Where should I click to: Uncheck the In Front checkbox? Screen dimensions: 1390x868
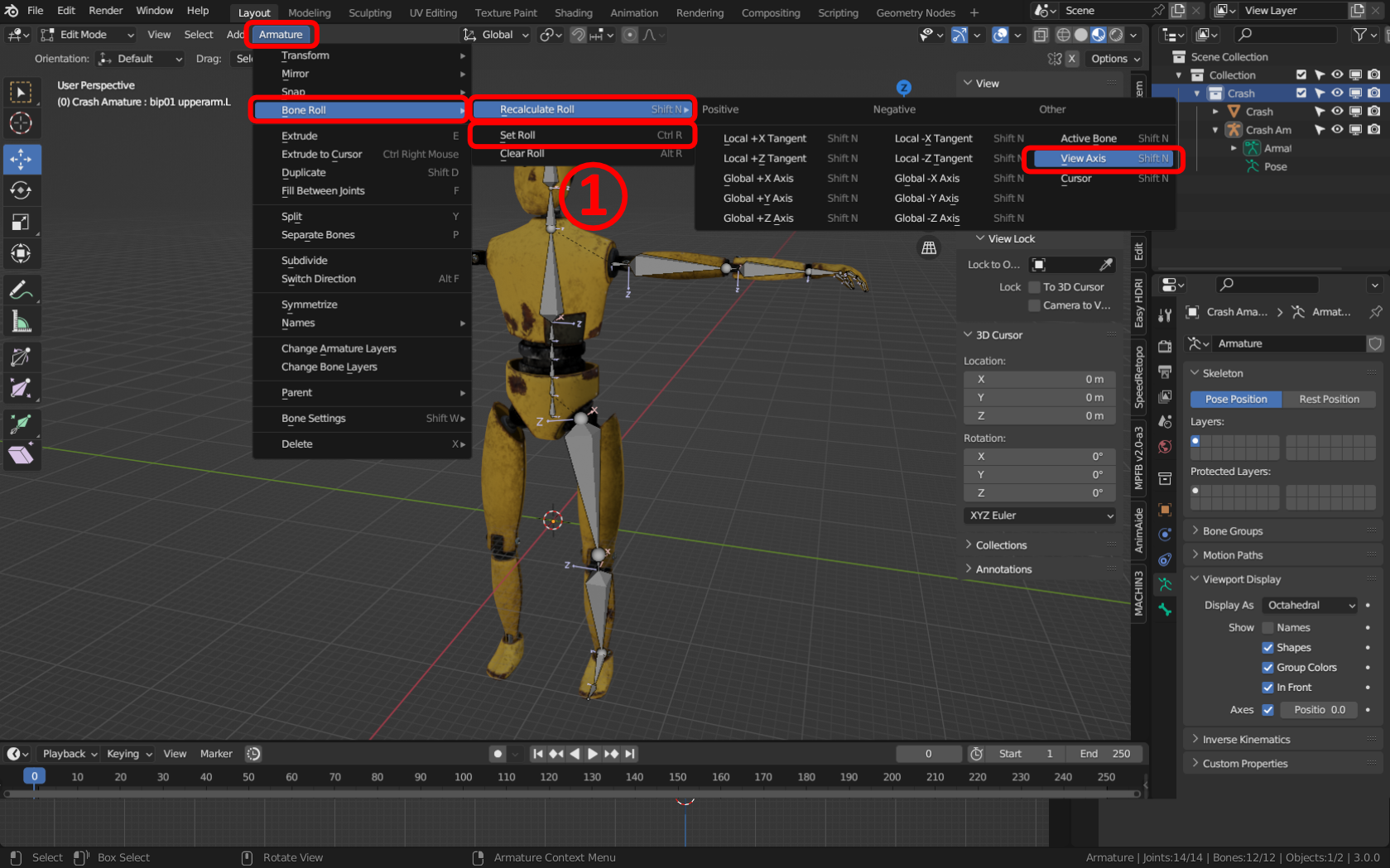(x=1267, y=688)
